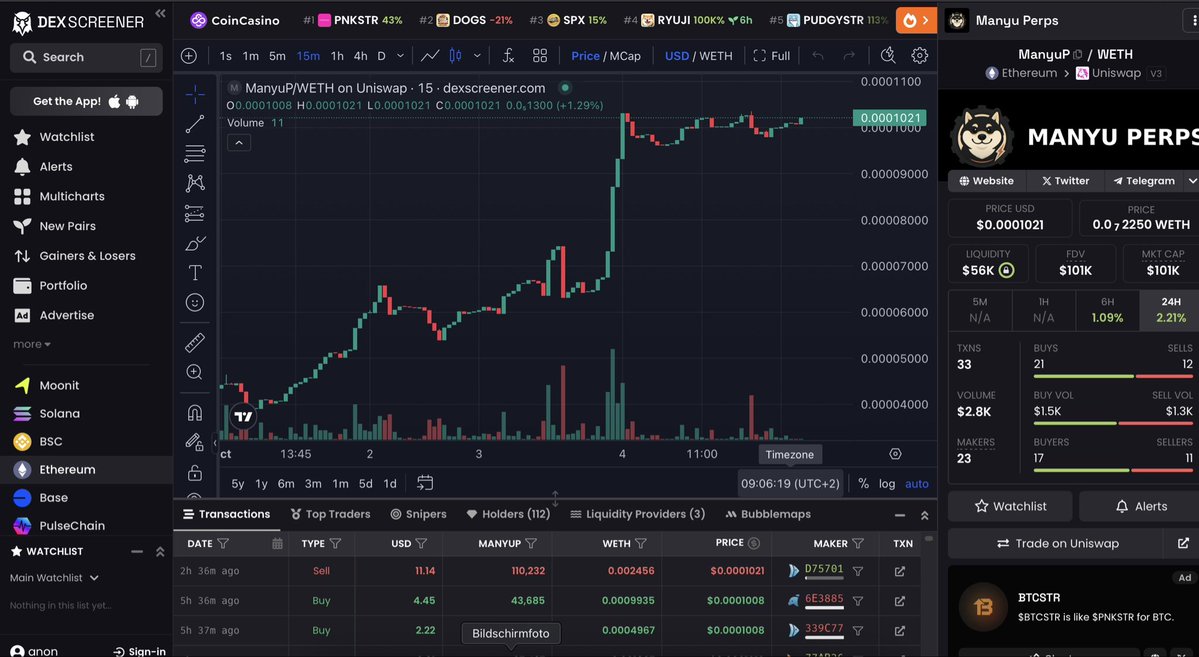This screenshot has height=657, width=1199.
Task: Toggle stay in drawing mode pencil
Action: (195, 442)
